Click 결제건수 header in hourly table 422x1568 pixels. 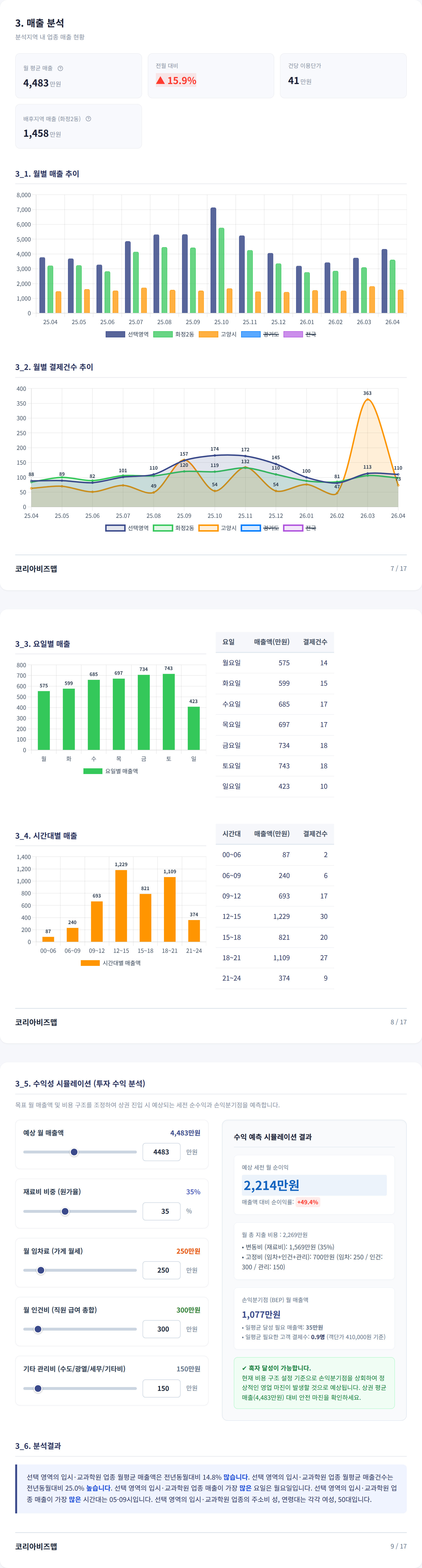pos(316,834)
